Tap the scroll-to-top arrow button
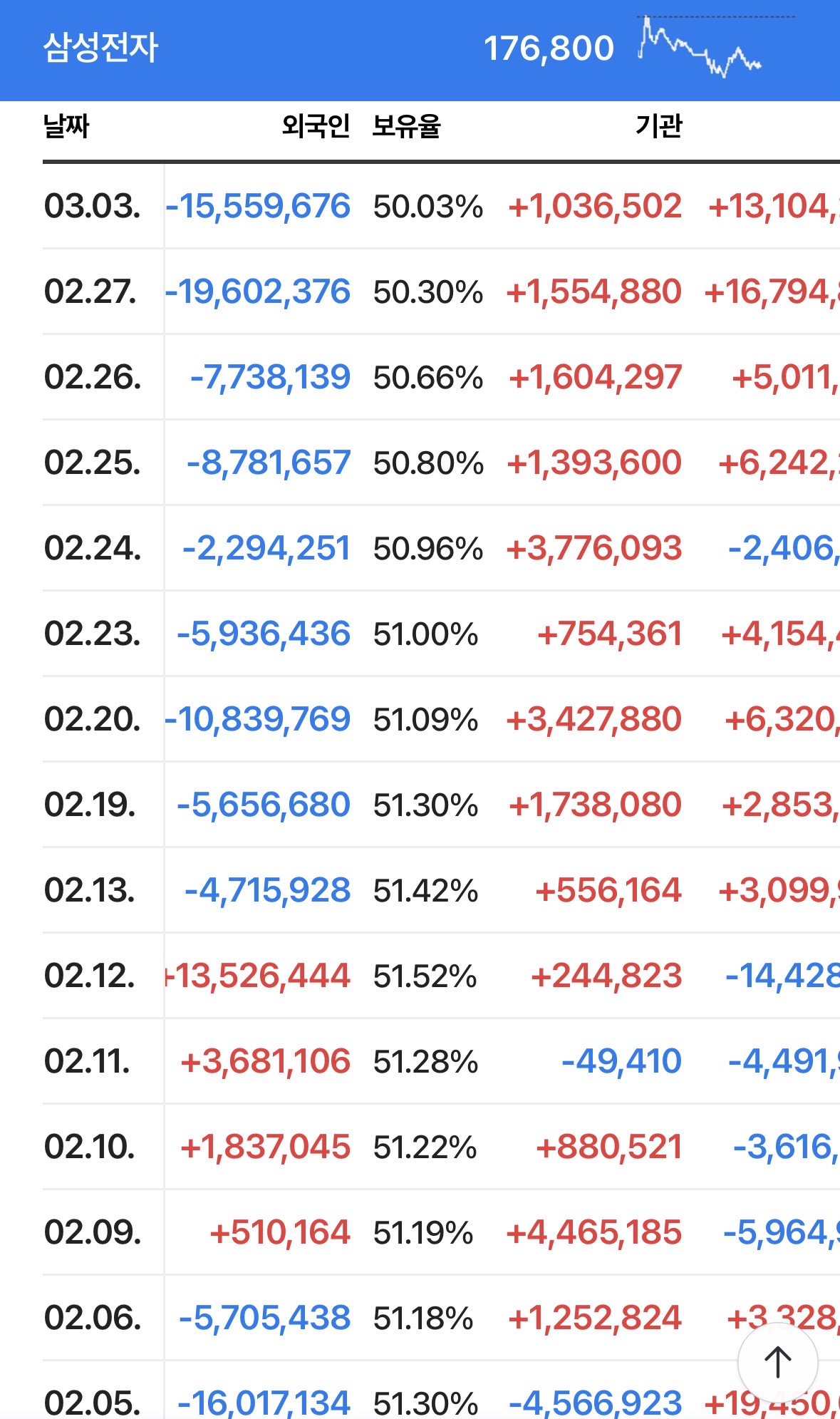Image resolution: width=840 pixels, height=1419 pixels. click(x=777, y=1362)
